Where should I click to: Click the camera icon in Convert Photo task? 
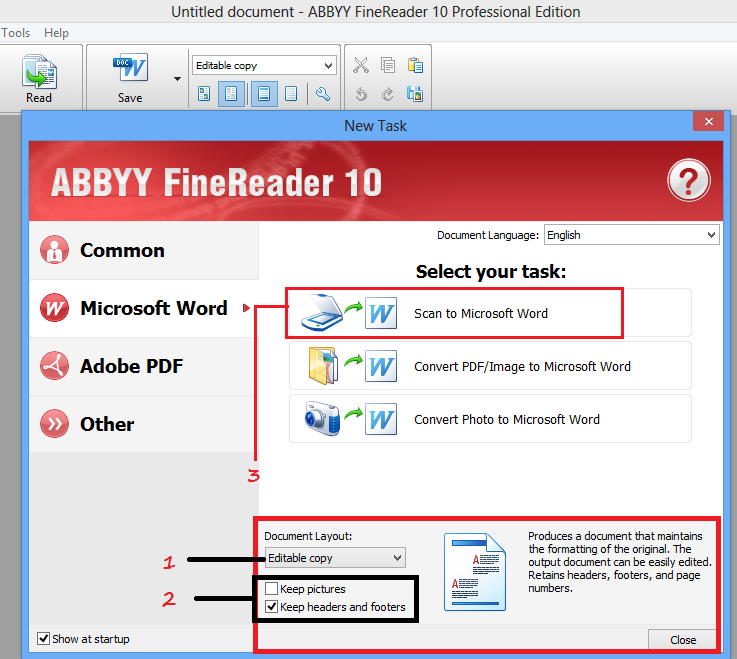pos(322,418)
